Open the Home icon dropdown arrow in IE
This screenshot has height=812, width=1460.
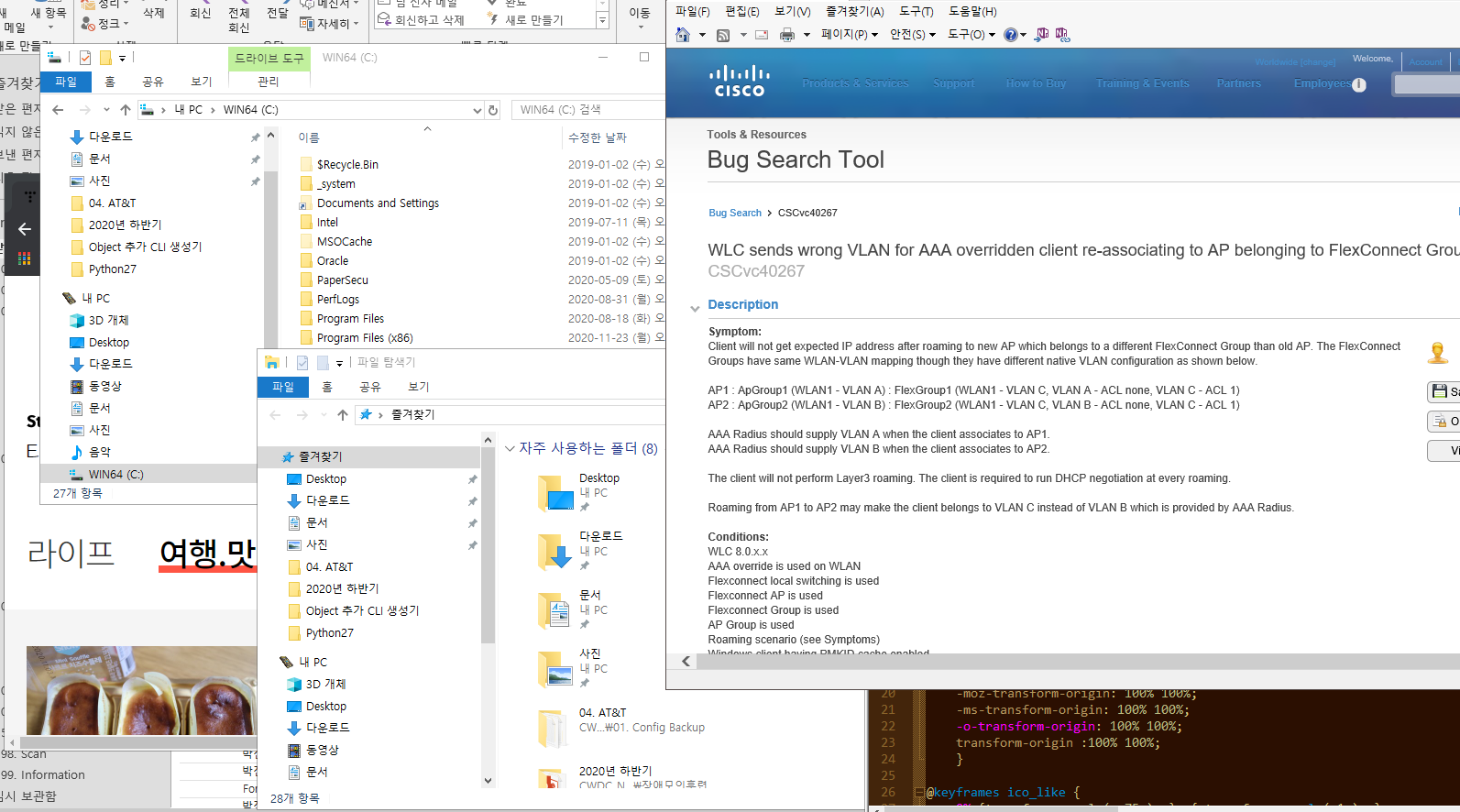(702, 35)
